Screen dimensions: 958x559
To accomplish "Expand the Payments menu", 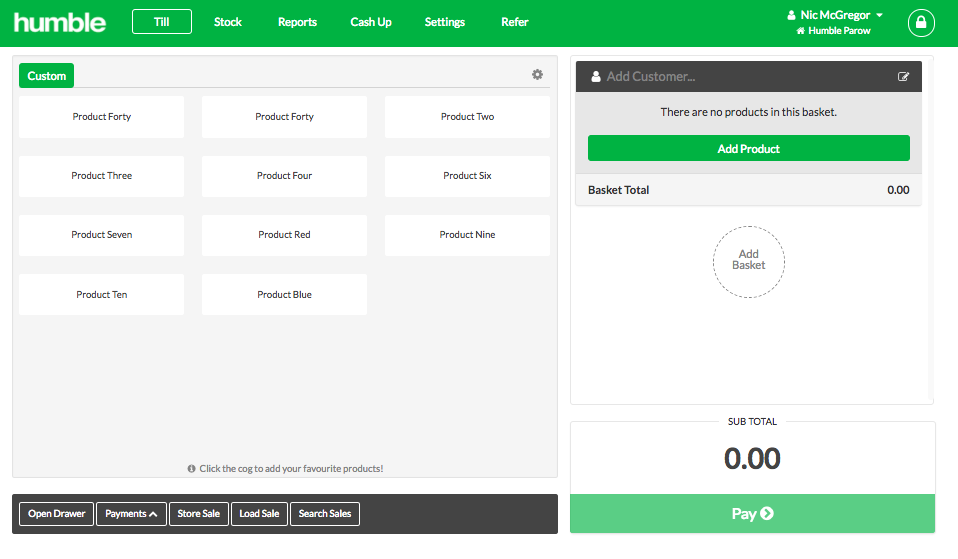I will coord(131,514).
